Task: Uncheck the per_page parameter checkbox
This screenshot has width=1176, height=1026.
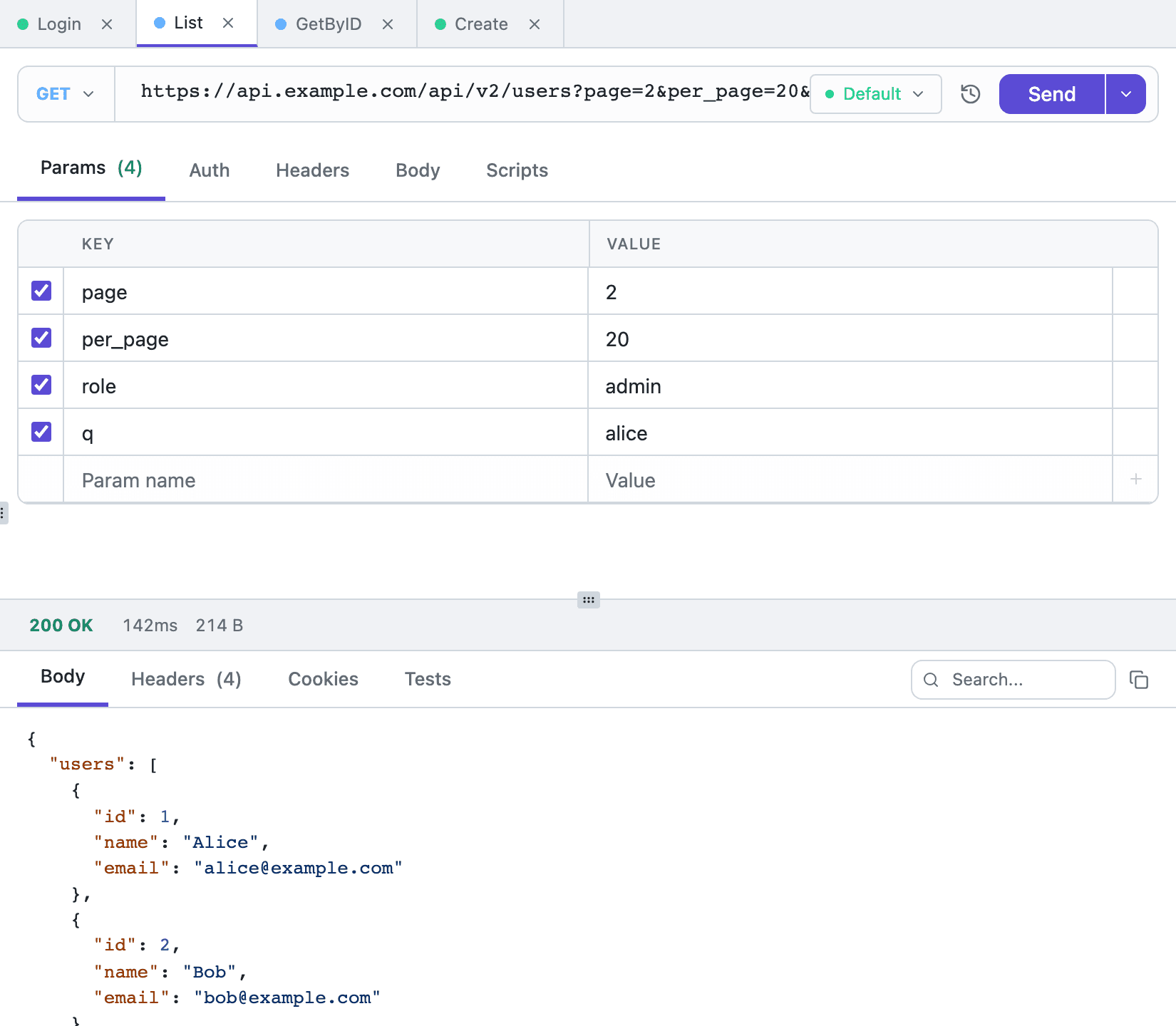Action: (41, 338)
